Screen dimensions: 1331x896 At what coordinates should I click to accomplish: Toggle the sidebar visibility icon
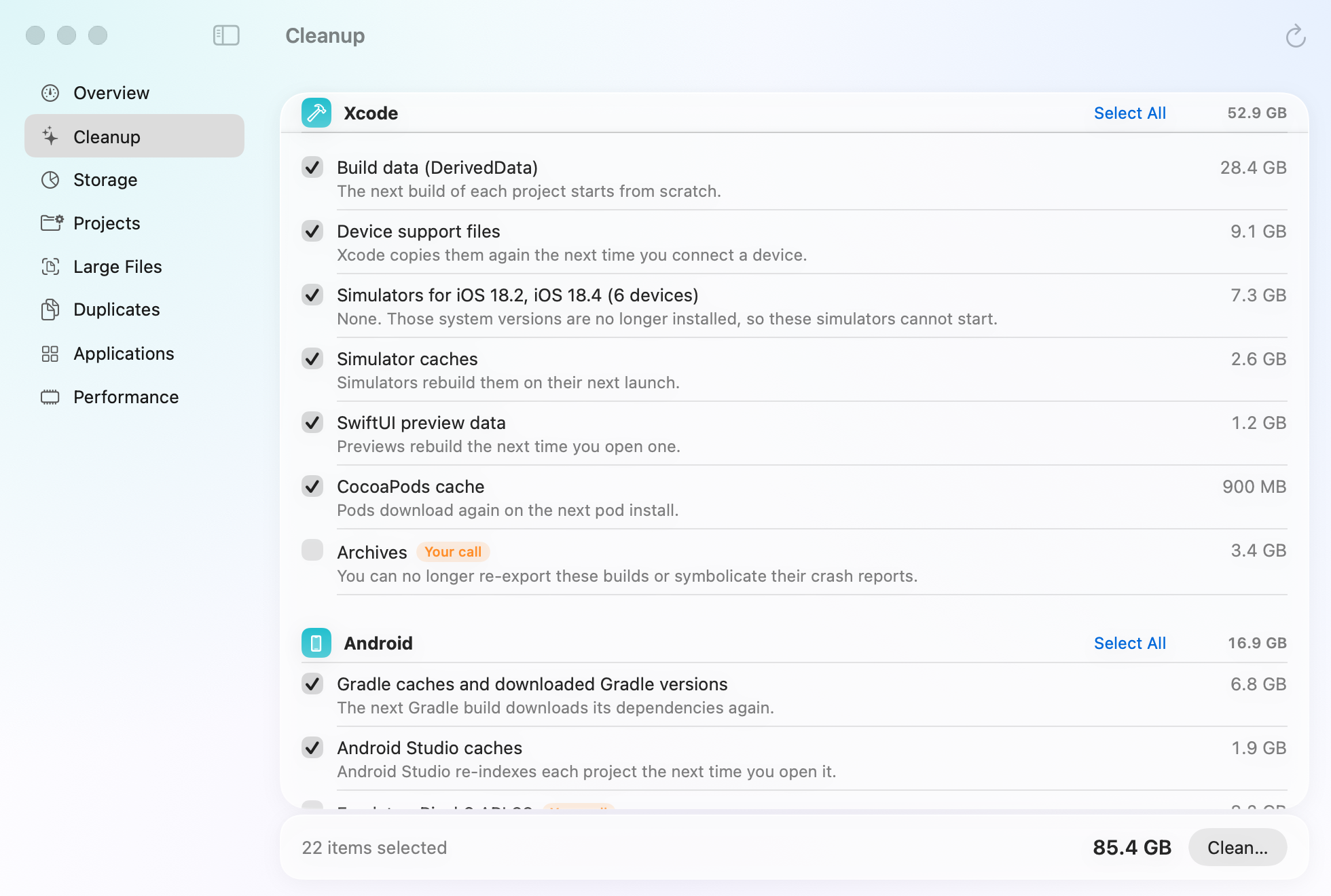point(226,35)
